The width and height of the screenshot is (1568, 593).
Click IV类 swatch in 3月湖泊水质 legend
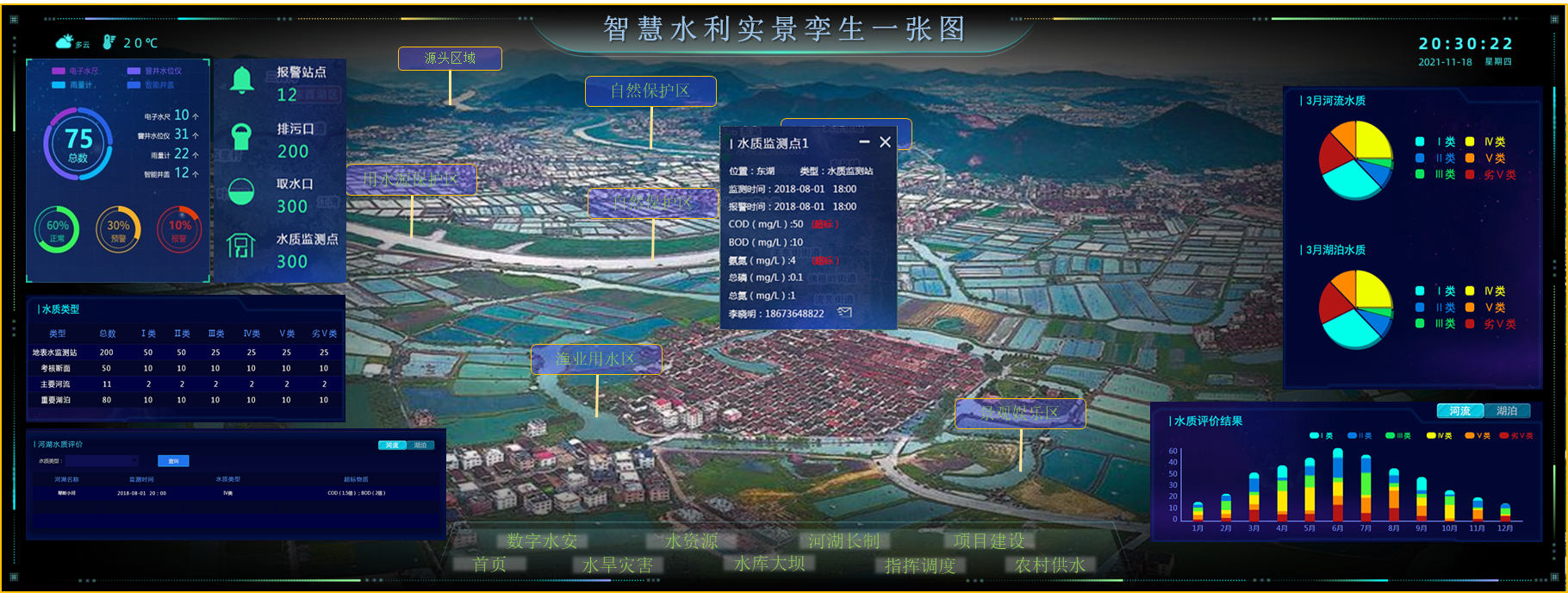tap(1470, 290)
